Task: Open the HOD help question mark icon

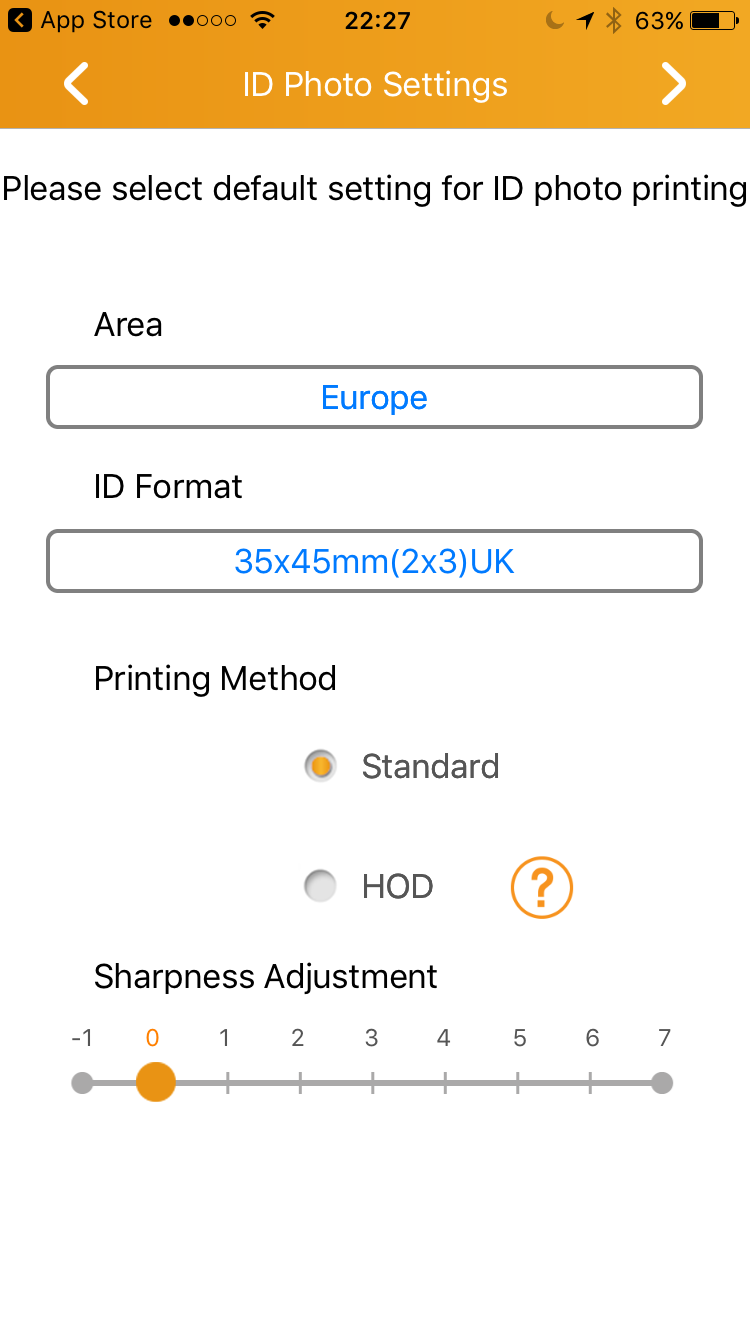Action: (542, 887)
